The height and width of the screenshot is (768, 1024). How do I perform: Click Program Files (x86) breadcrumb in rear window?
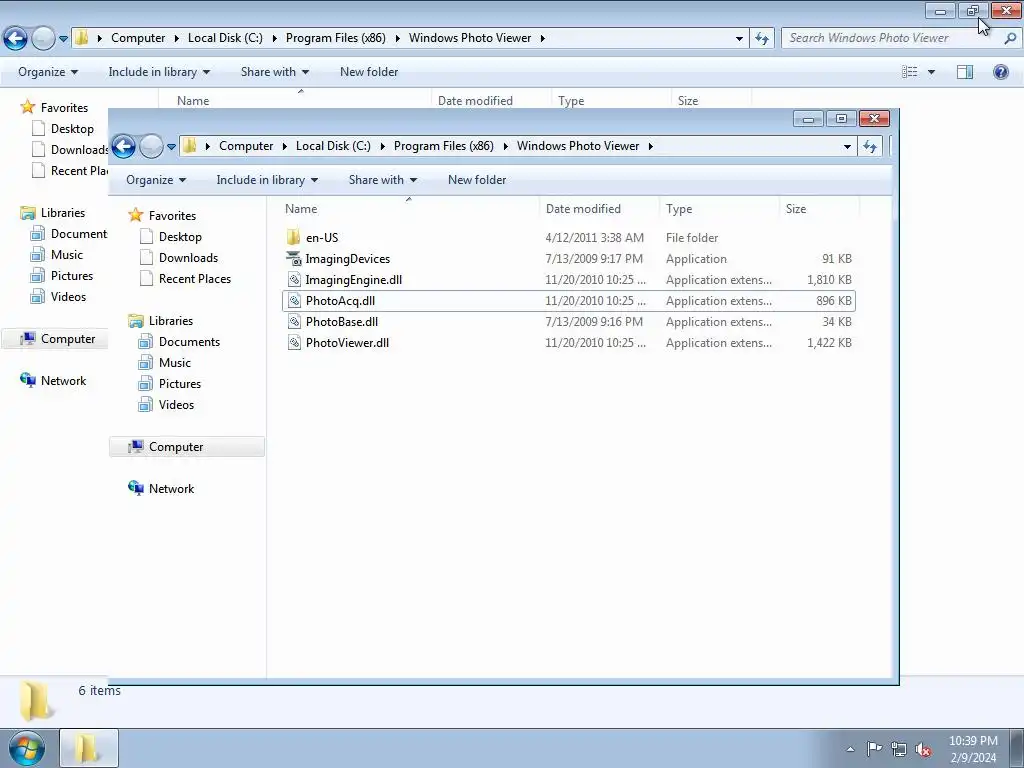[x=336, y=38]
